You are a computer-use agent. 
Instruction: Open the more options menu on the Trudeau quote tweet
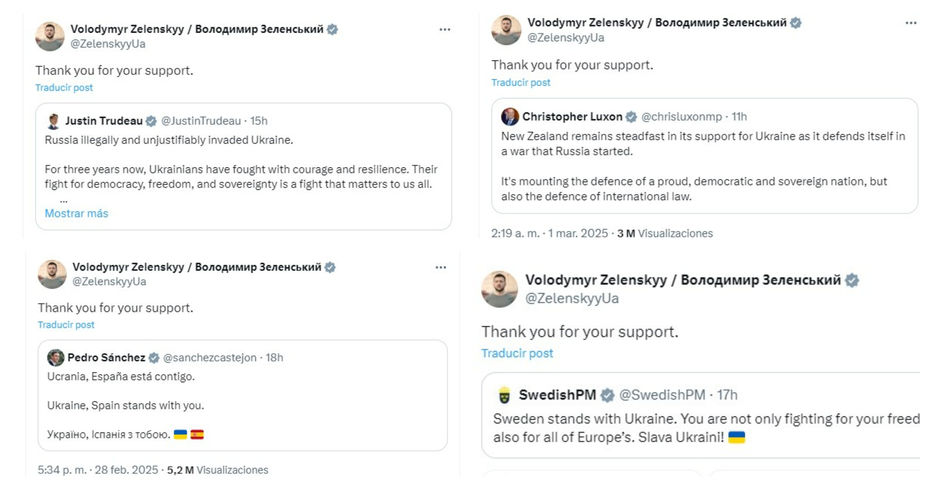click(x=444, y=30)
